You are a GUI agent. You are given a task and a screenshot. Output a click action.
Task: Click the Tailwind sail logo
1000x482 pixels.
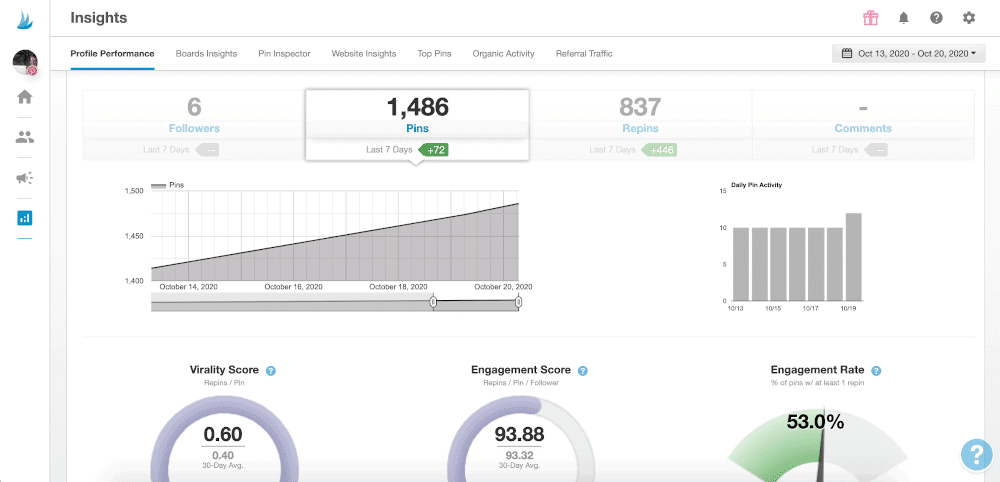[26, 18]
